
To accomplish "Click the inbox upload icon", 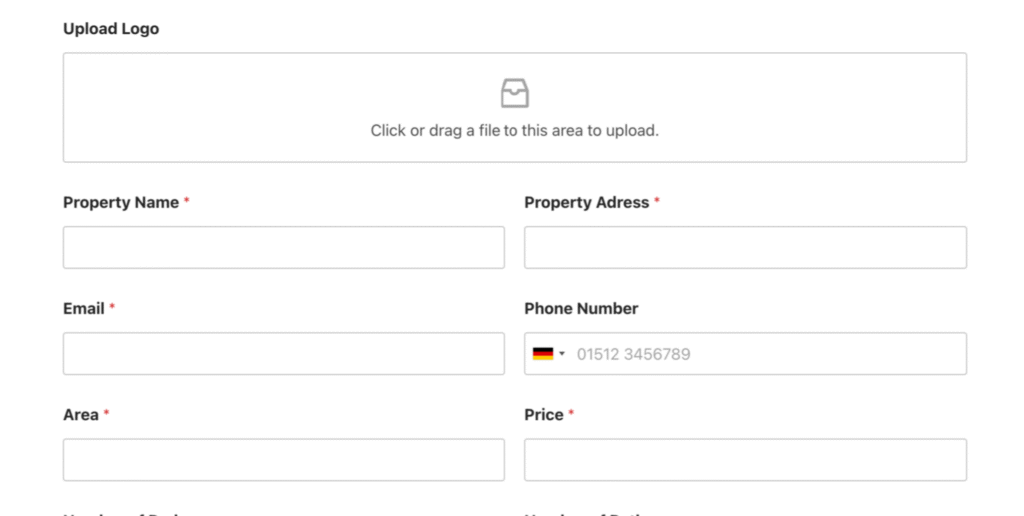I will (515, 93).
